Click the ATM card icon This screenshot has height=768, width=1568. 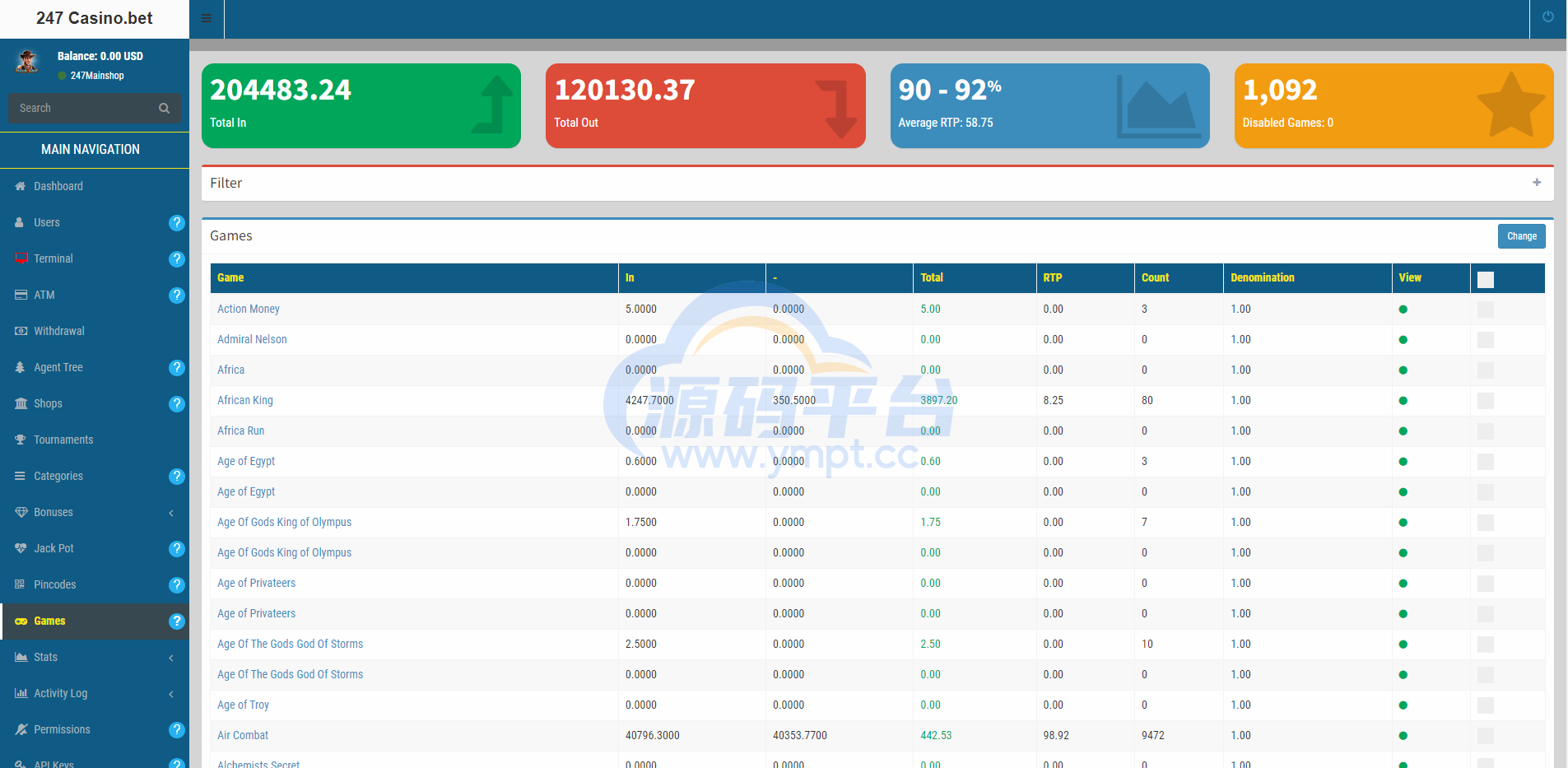point(21,295)
